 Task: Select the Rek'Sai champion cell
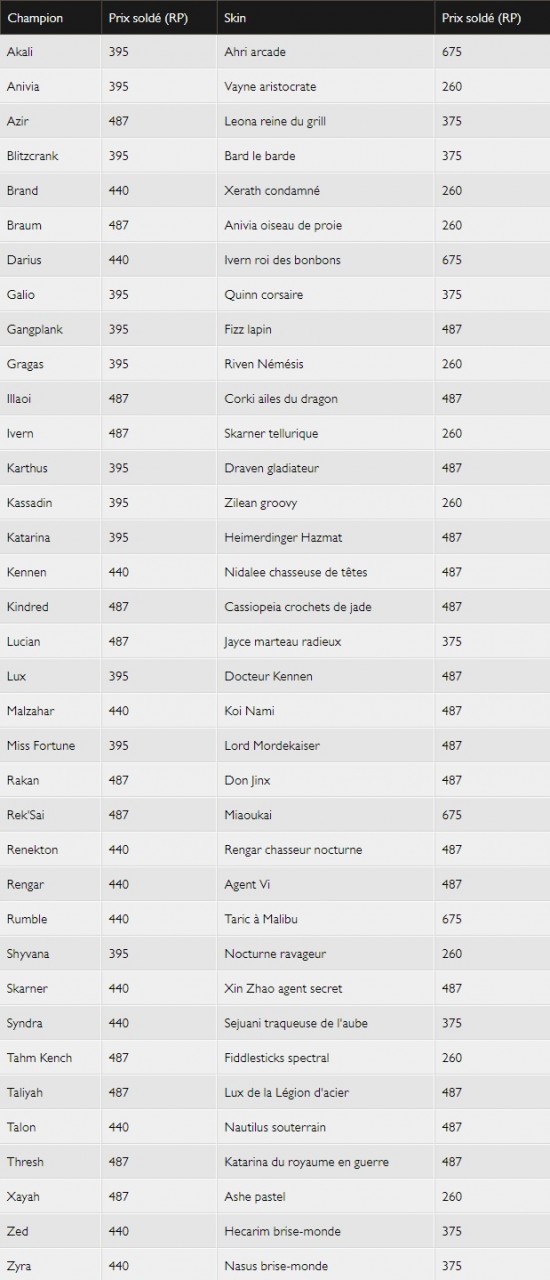tap(50, 815)
